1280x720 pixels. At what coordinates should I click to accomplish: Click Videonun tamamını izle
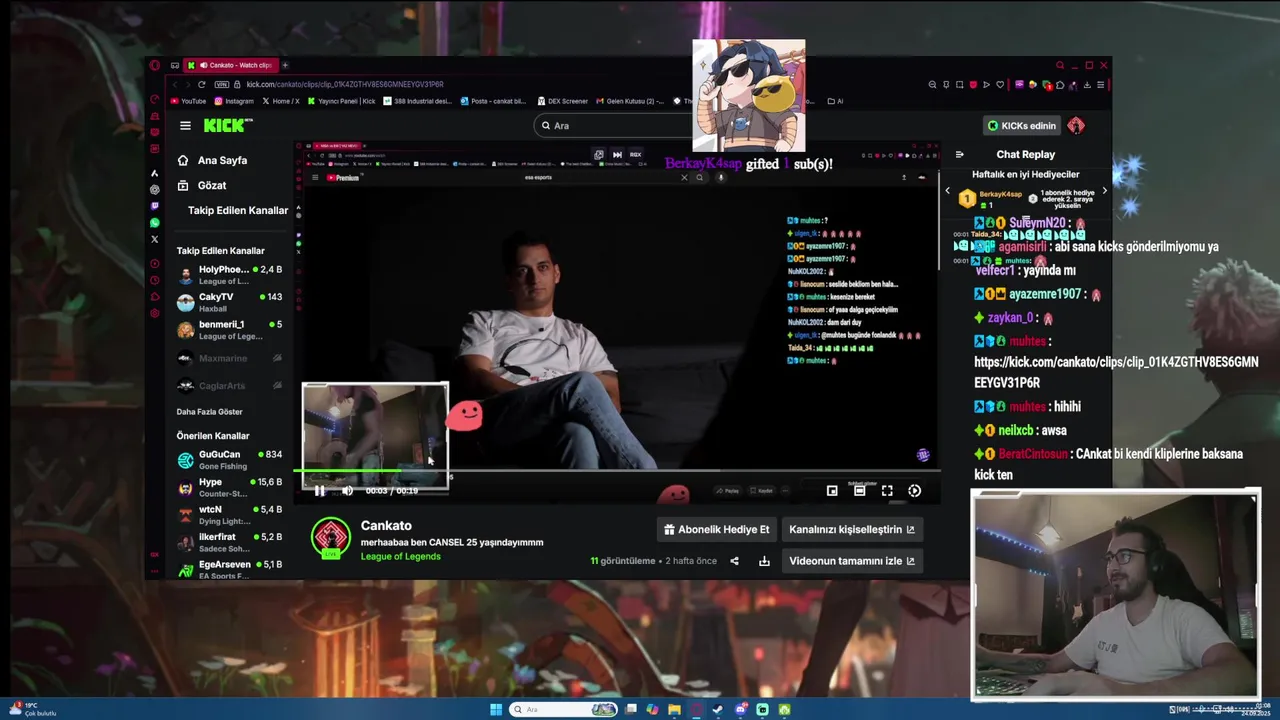pyautogui.click(x=851, y=561)
